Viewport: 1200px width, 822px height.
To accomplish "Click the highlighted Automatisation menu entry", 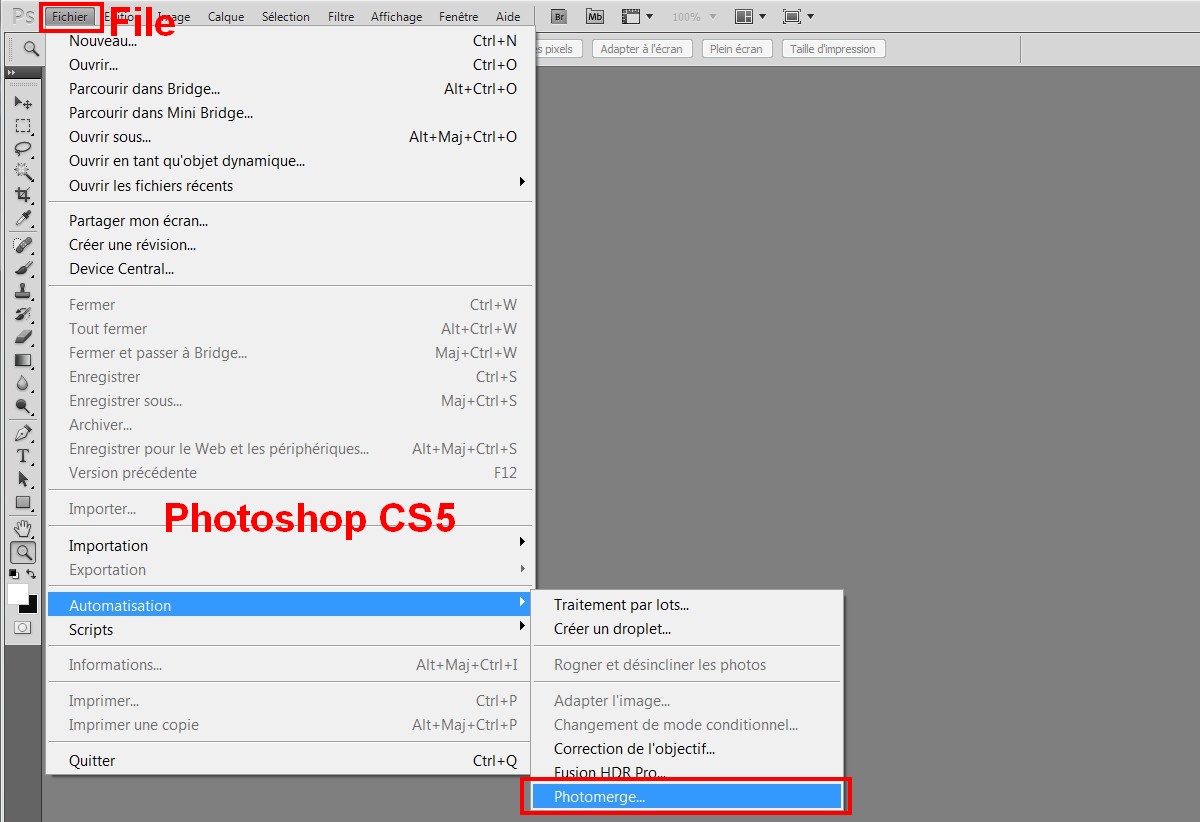I will tap(291, 605).
